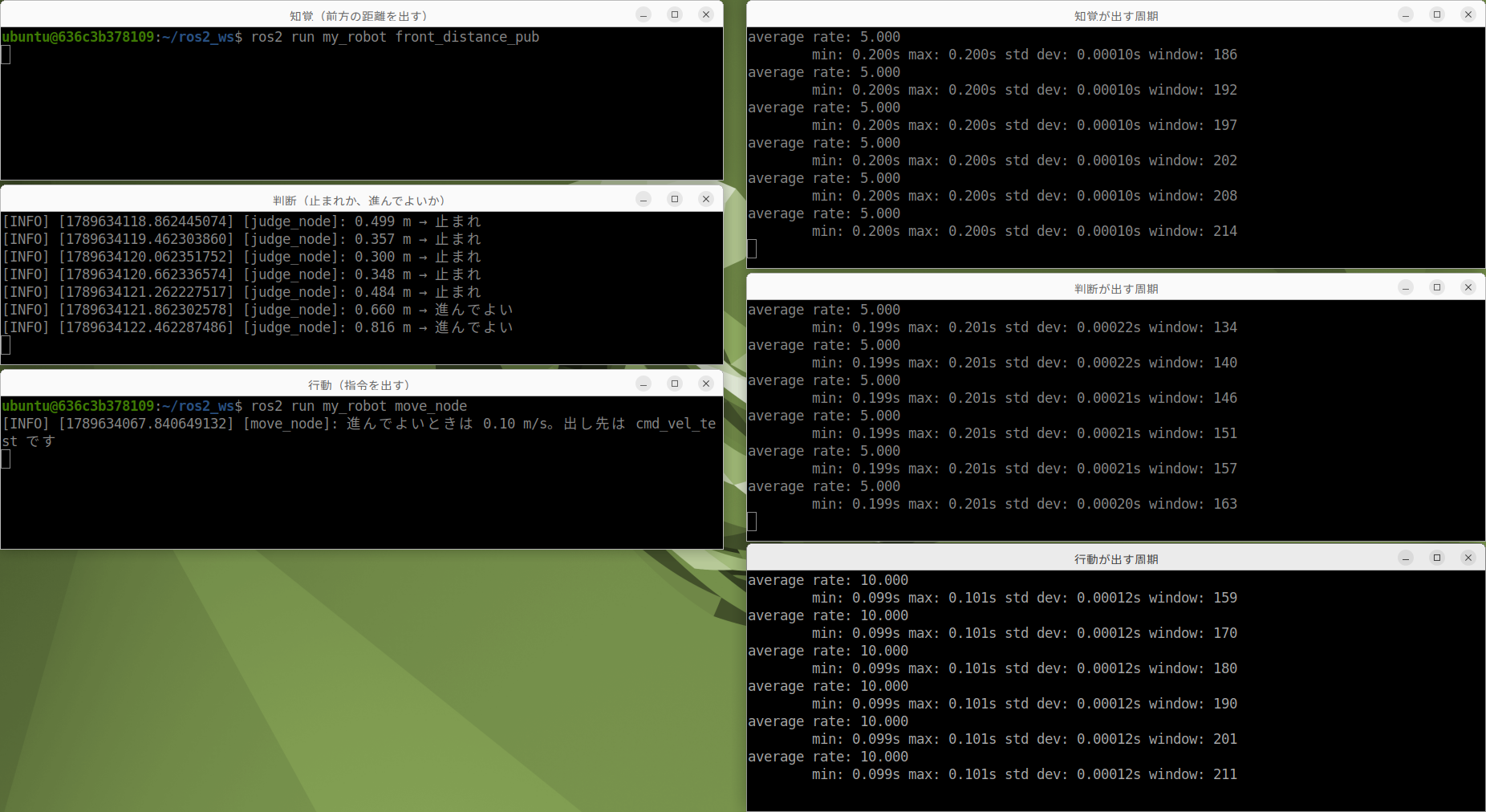Click the line ending window: 146

(1025, 398)
